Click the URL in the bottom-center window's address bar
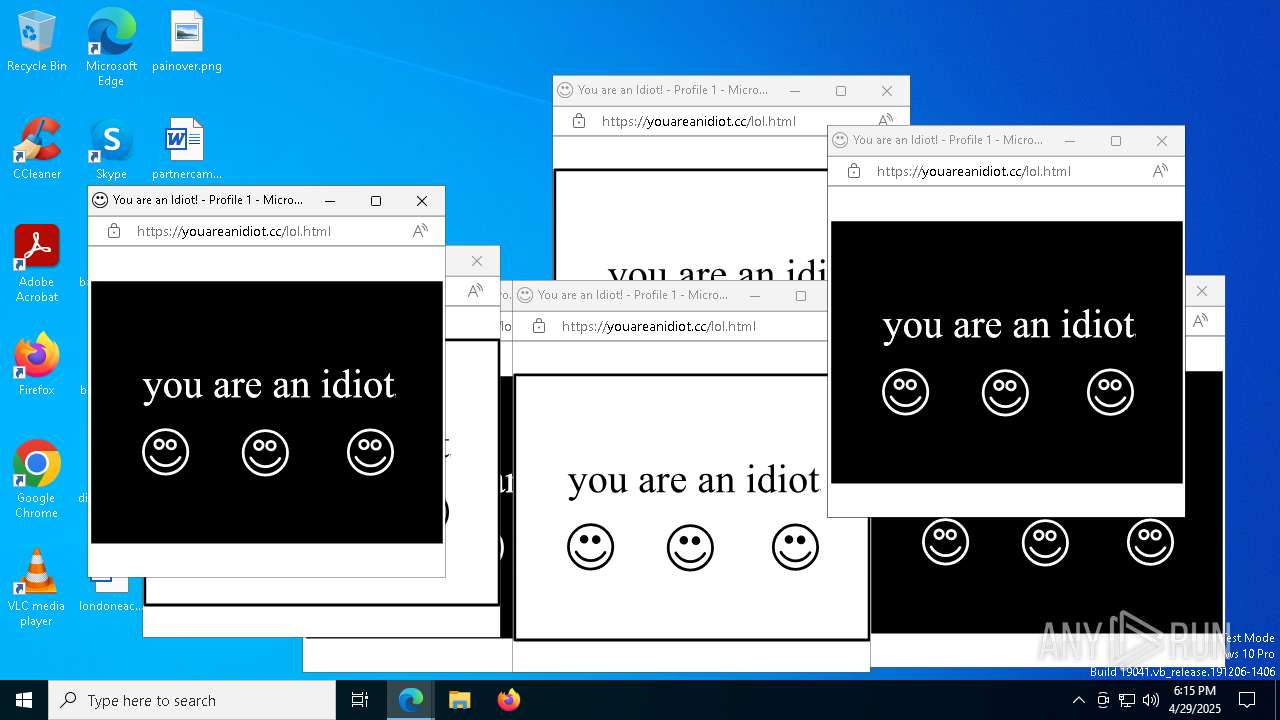The width and height of the screenshot is (1280, 720). [x=659, y=326]
